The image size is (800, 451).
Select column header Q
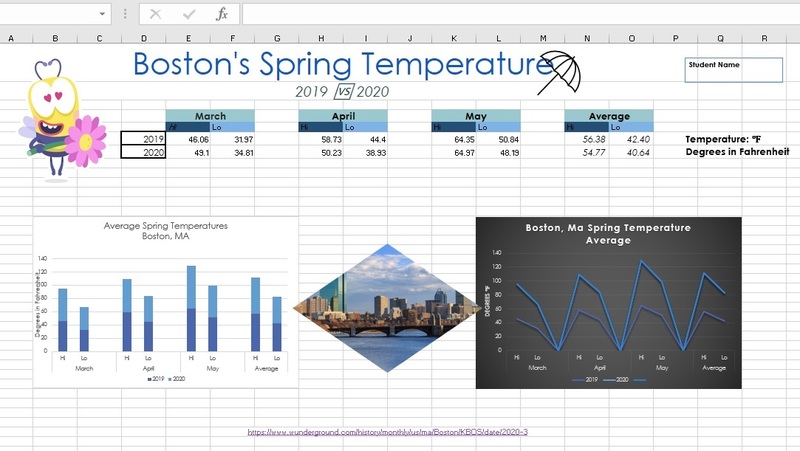tap(720, 39)
